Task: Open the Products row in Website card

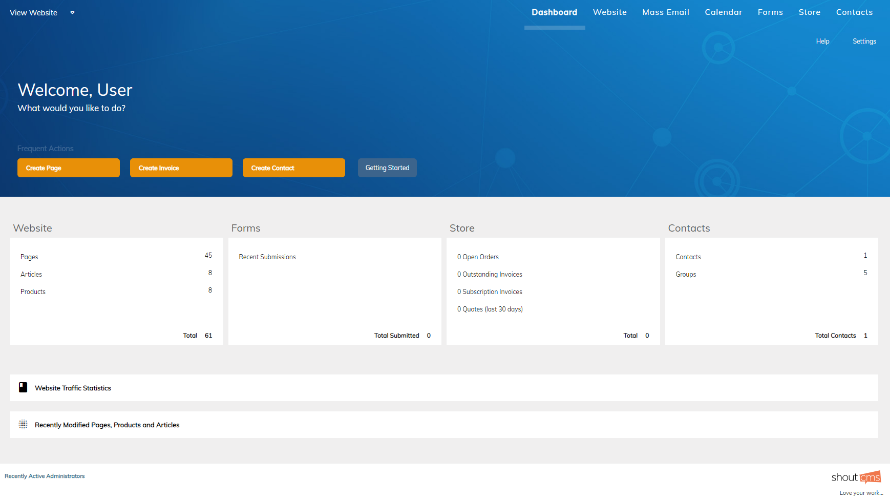Action: click(116, 291)
